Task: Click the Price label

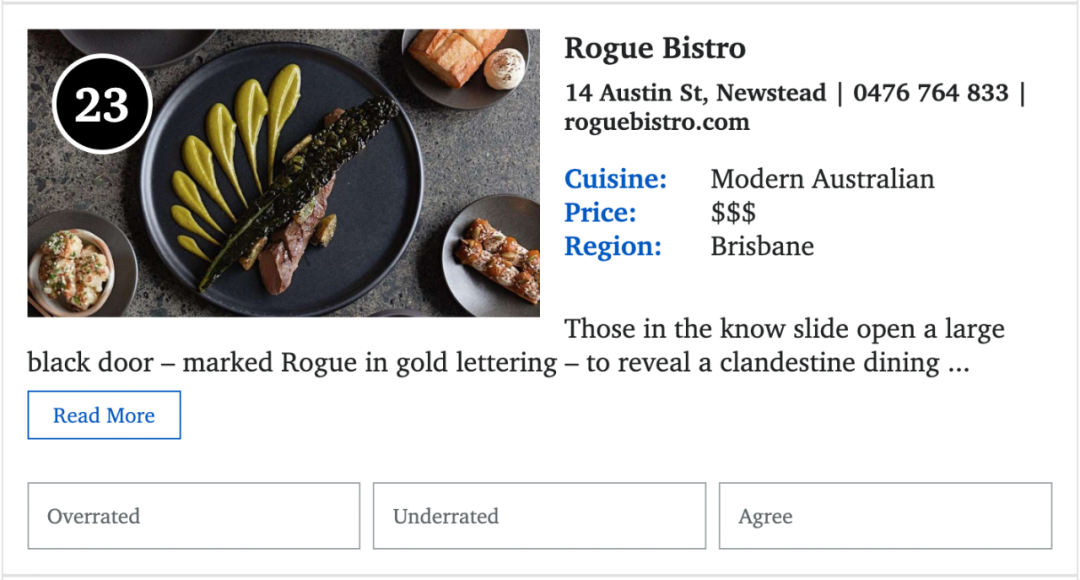Action: point(600,213)
